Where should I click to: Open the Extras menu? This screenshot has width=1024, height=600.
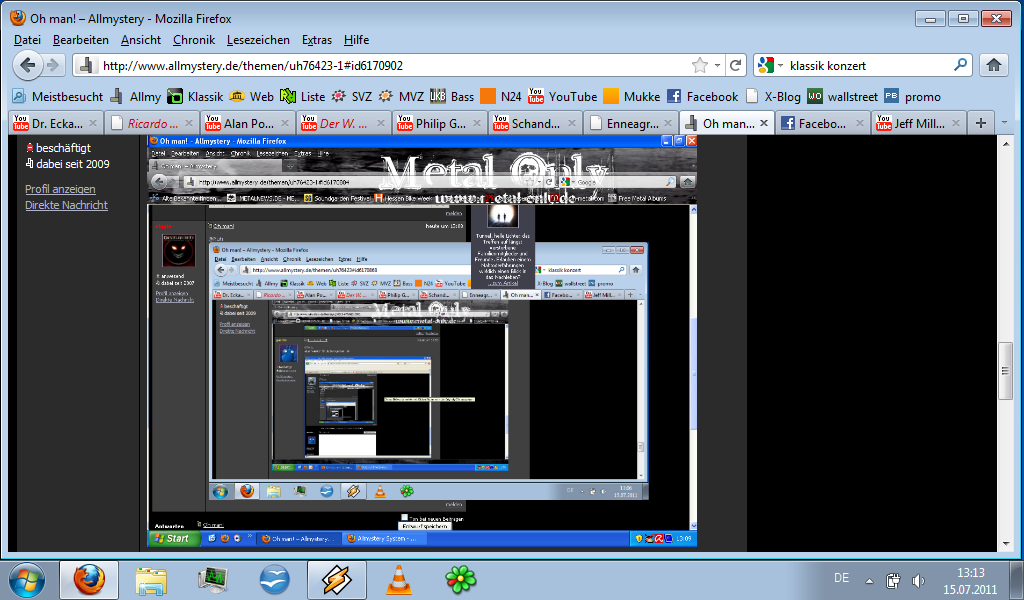click(x=317, y=40)
